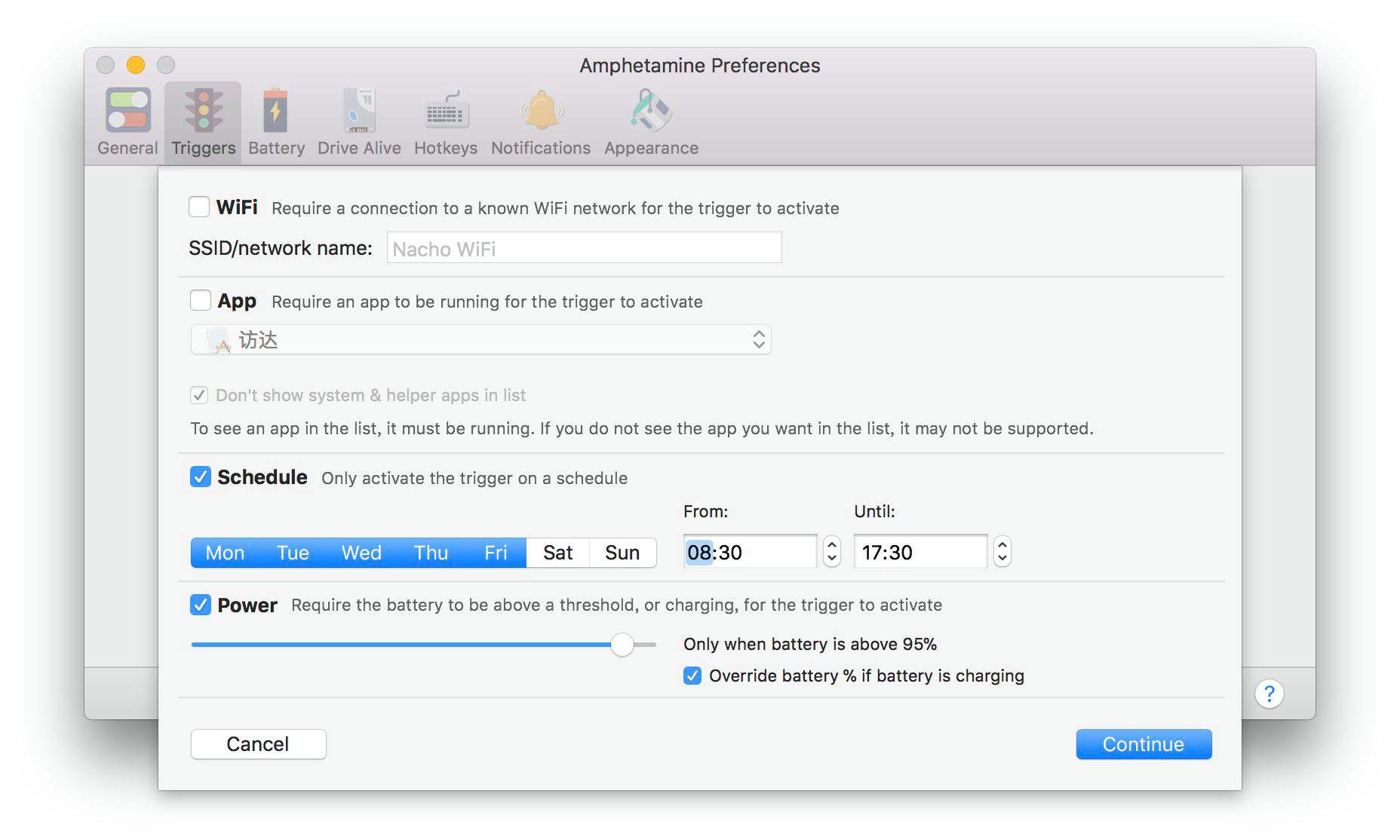
Task: Uncheck the Power checkbox
Action: [201, 605]
